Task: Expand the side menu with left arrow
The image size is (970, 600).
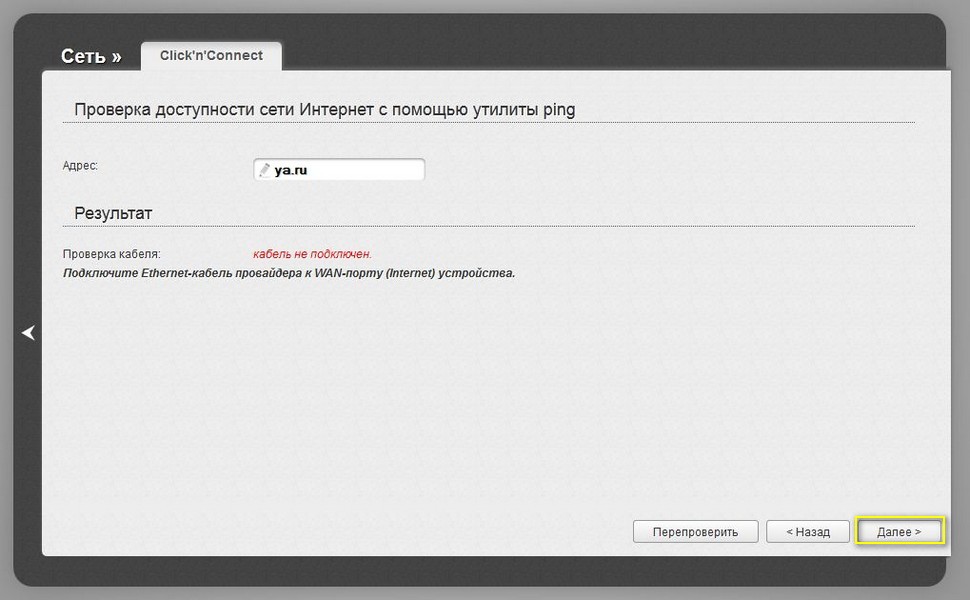Action: [x=28, y=333]
